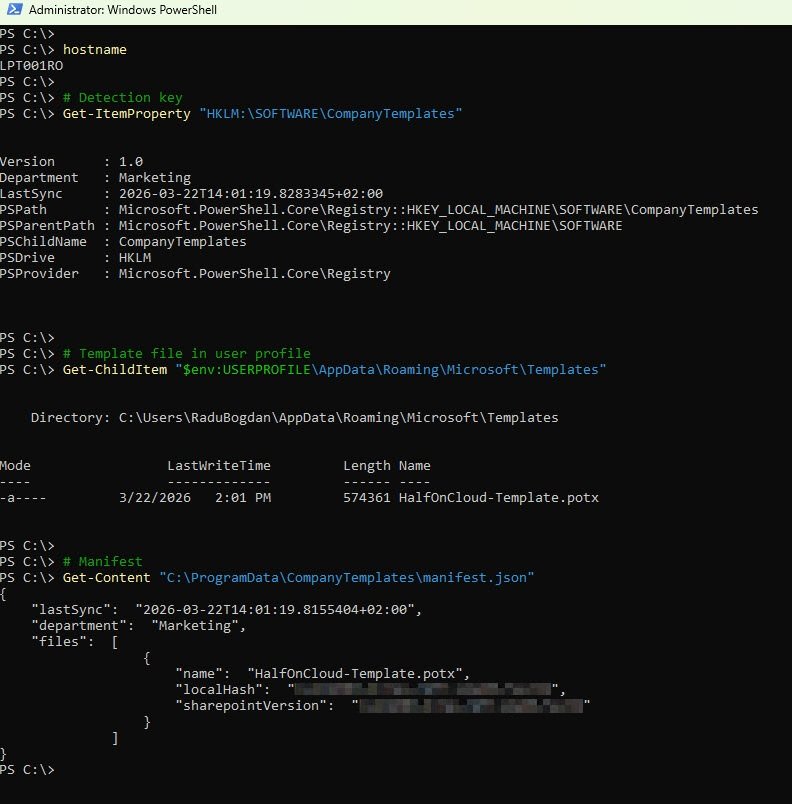Viewport: 792px width, 804px height.
Task: Click the manifest.json path string
Action: 345,577
